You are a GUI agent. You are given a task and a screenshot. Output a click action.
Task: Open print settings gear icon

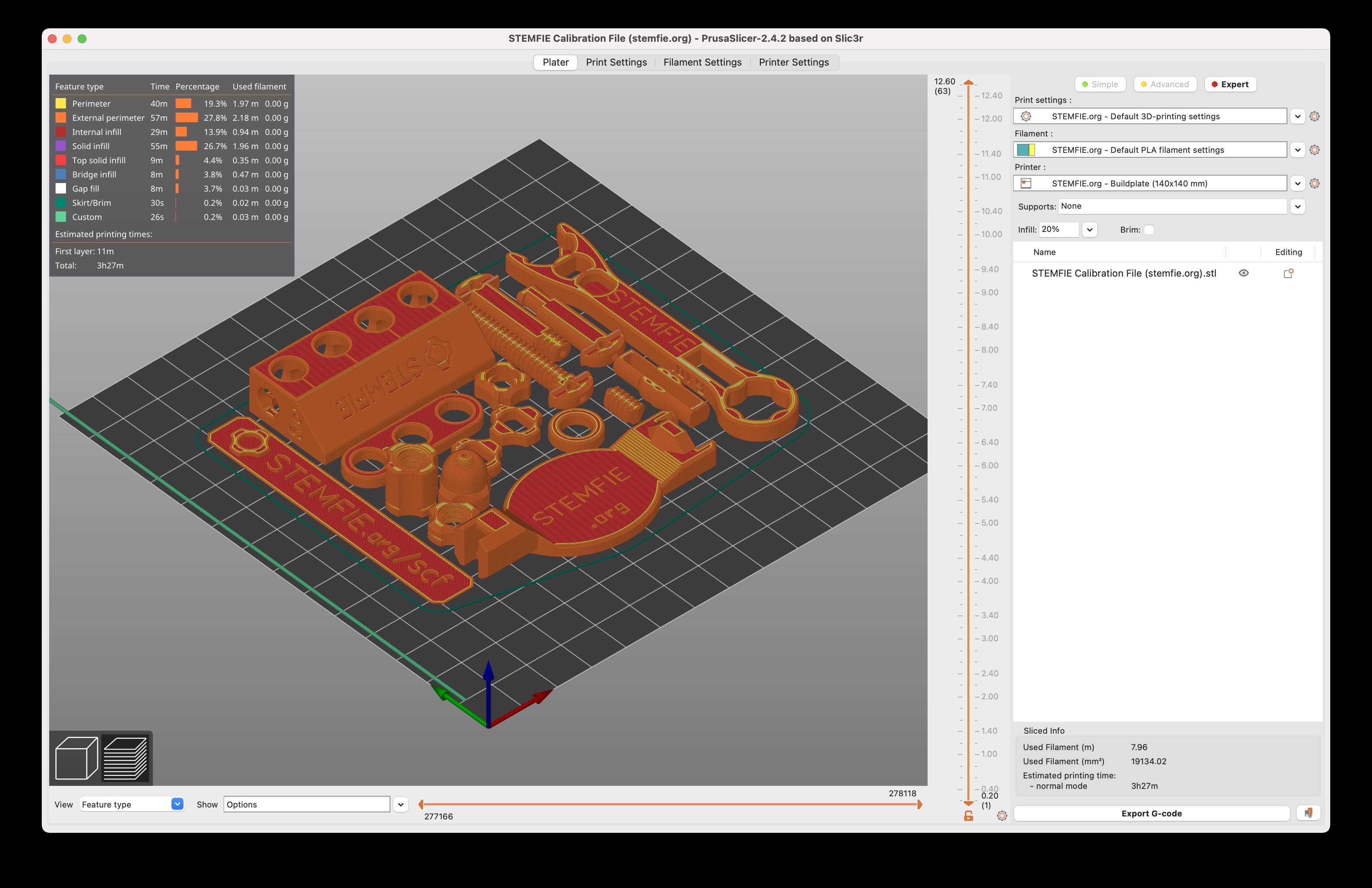(1314, 116)
